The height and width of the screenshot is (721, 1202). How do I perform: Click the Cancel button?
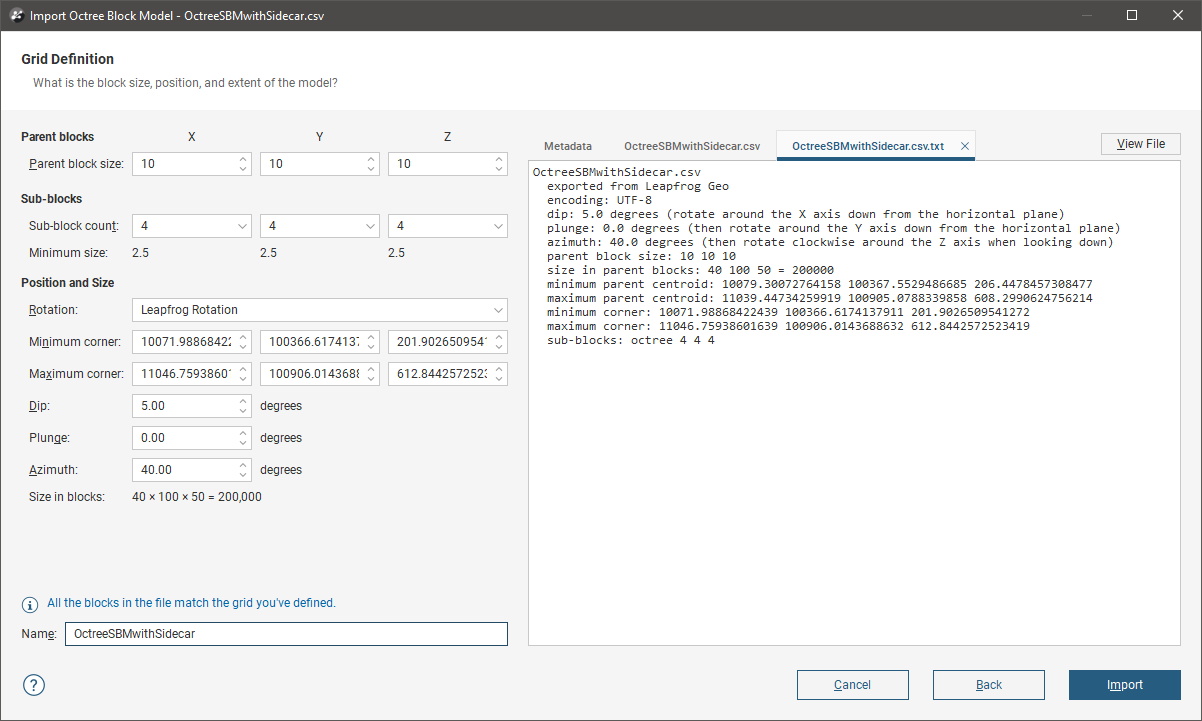tap(853, 685)
